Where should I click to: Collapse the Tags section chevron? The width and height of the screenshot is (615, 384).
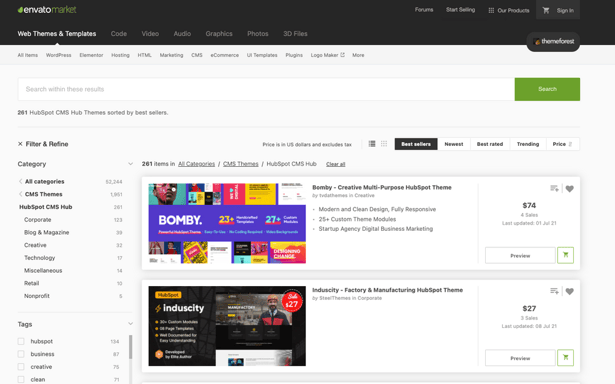pos(130,324)
